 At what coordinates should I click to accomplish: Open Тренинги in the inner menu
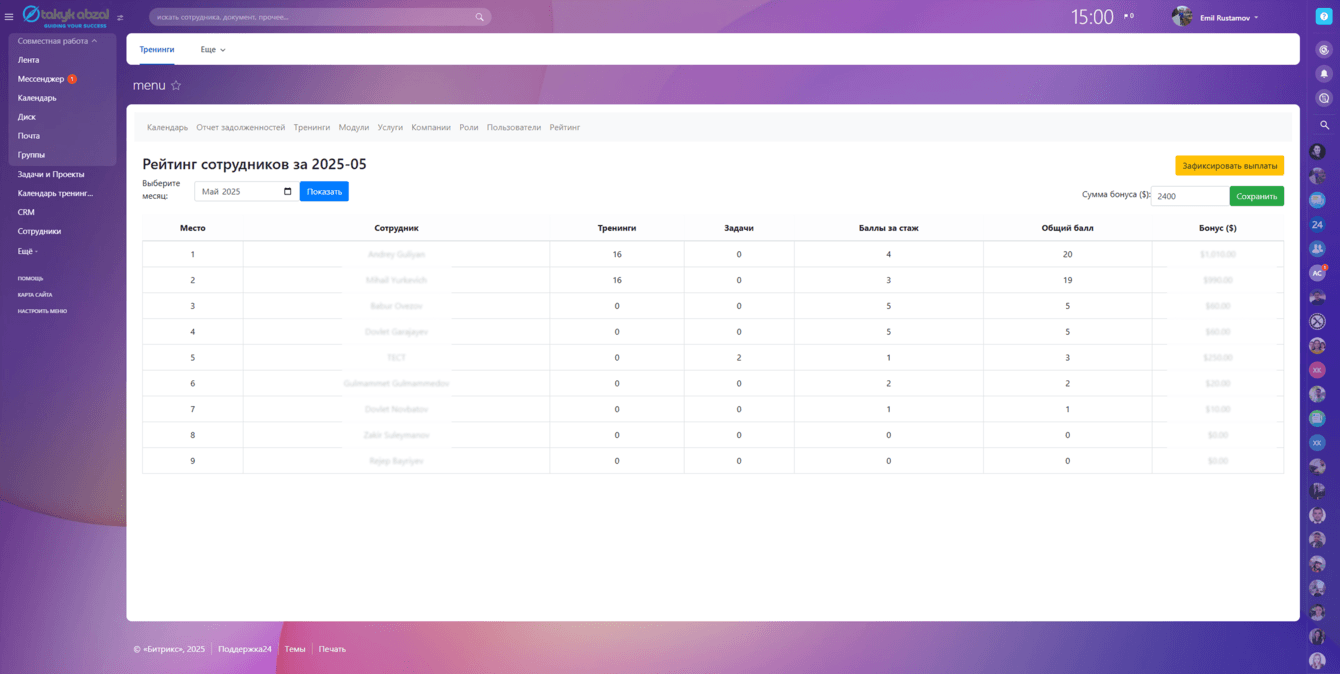(312, 128)
